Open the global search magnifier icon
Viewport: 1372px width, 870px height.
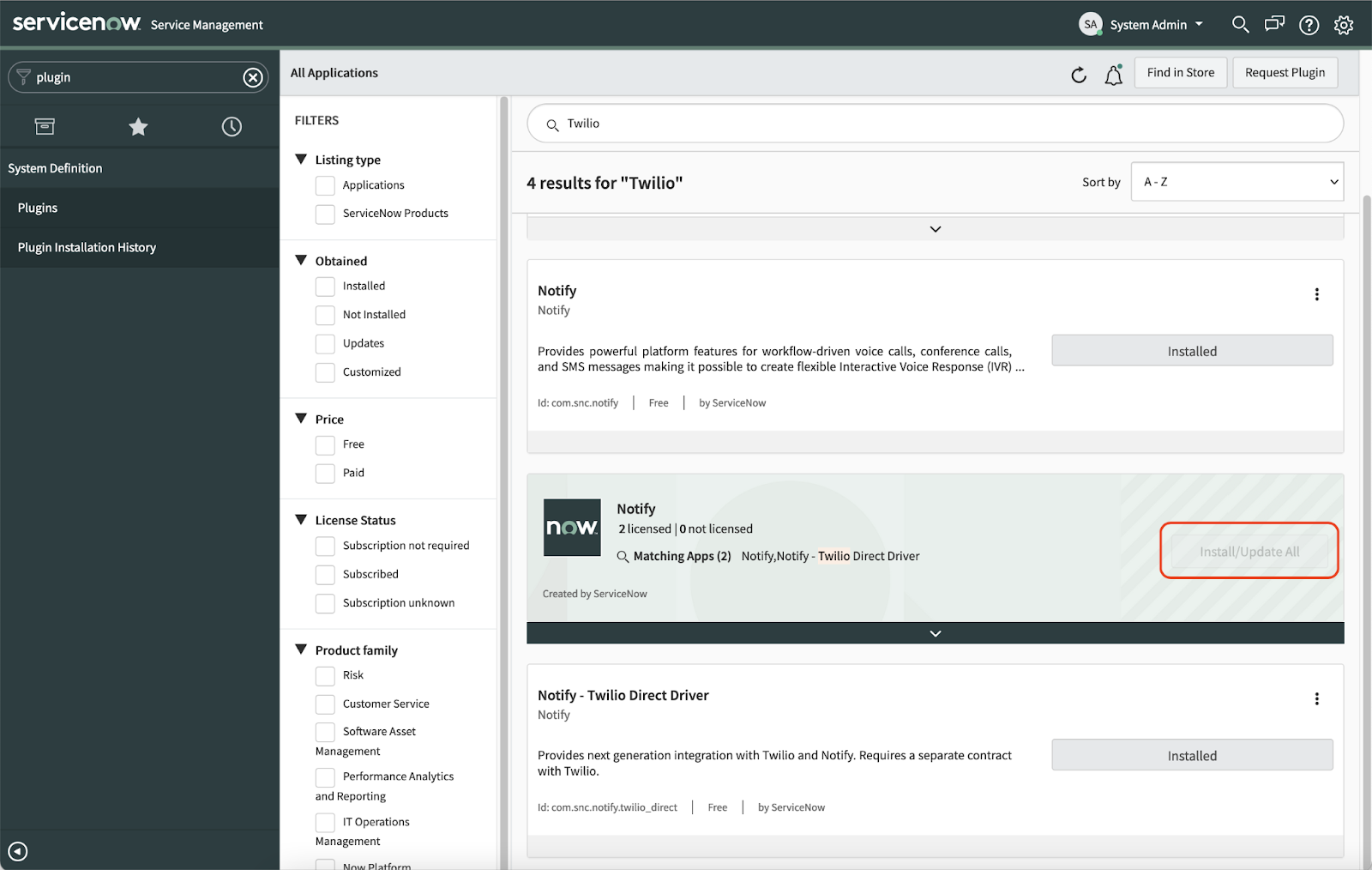coord(1240,24)
